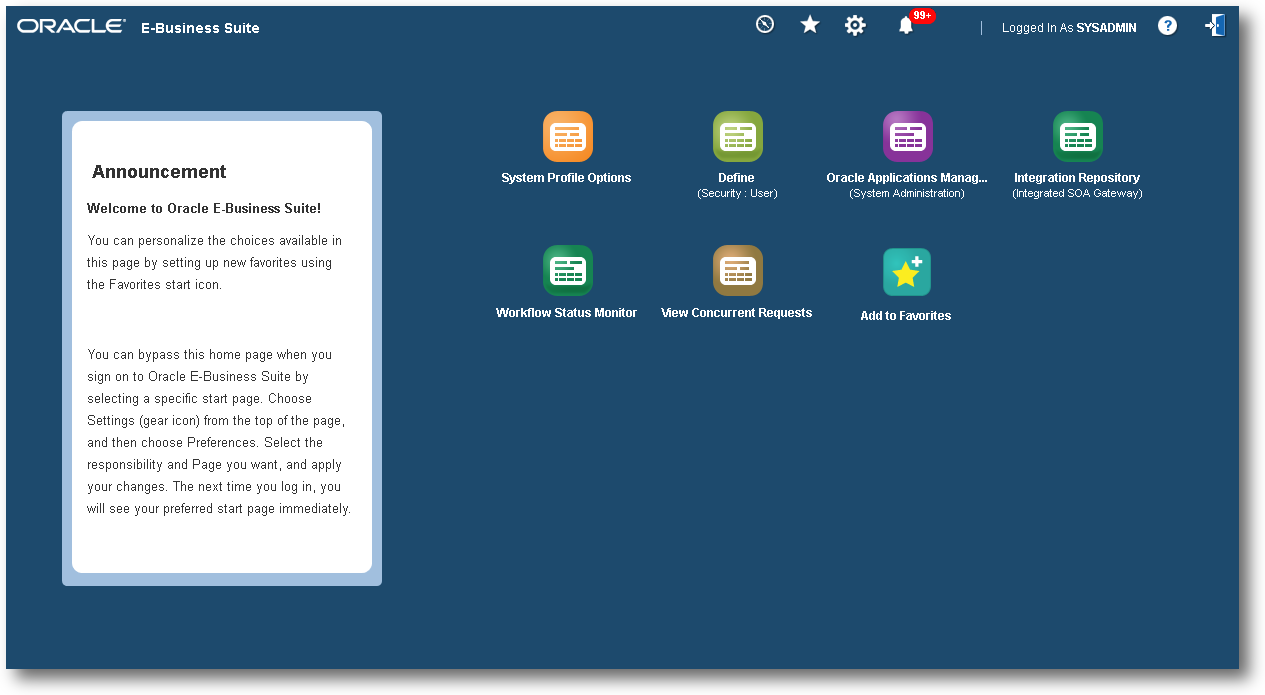Screen dimensions: 1265x695
Task: Click the Integration Repository label
Action: (x=1077, y=178)
